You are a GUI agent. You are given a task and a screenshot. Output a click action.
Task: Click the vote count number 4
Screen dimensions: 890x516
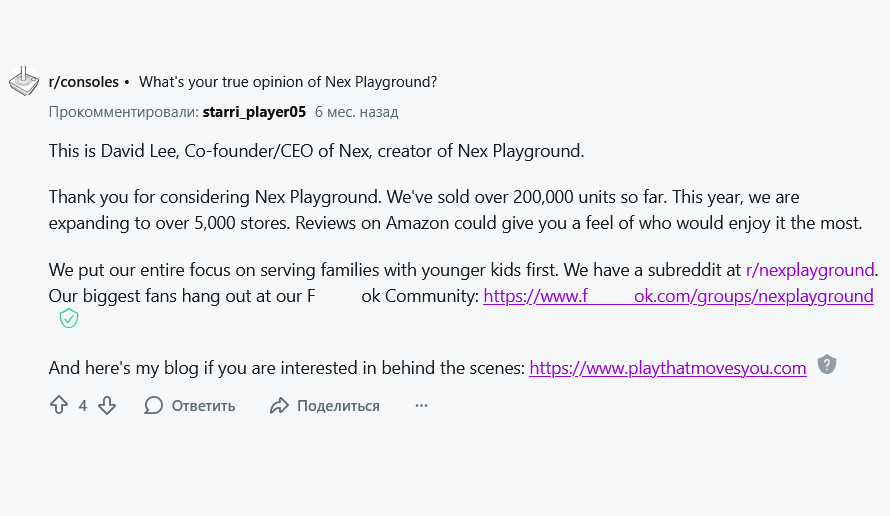(x=83, y=405)
